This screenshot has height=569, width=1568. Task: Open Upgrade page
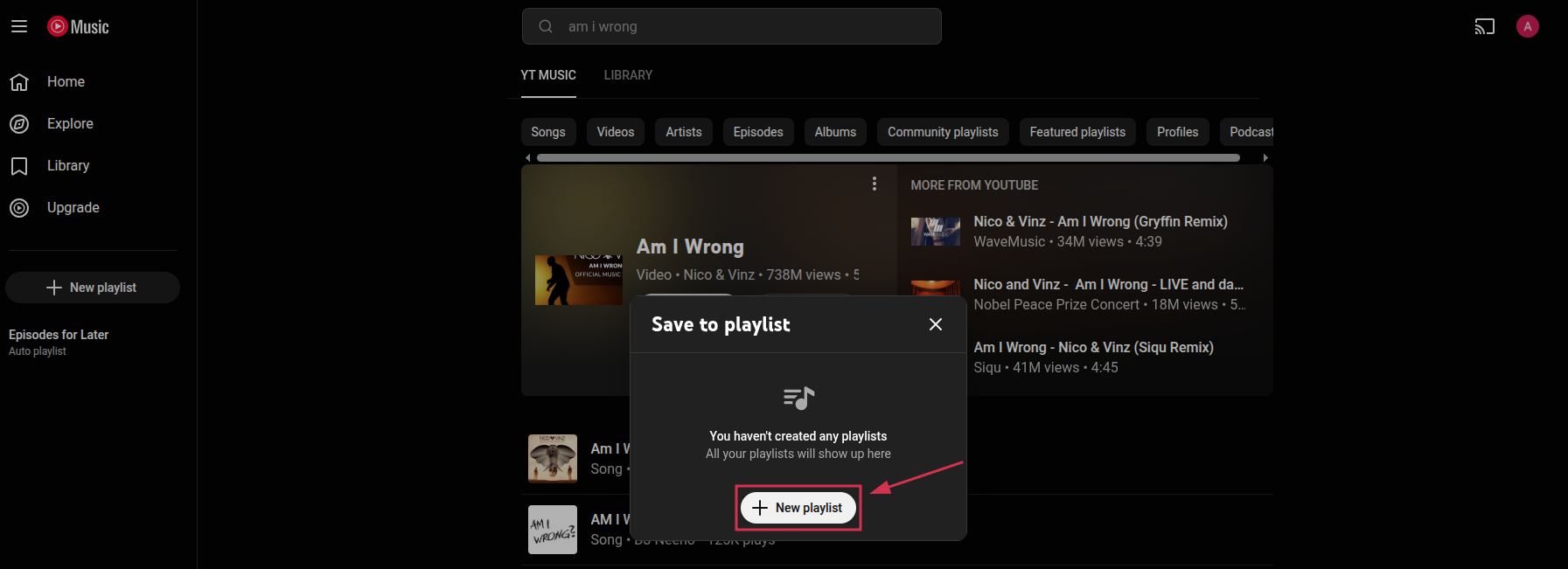pyautogui.click(x=73, y=208)
